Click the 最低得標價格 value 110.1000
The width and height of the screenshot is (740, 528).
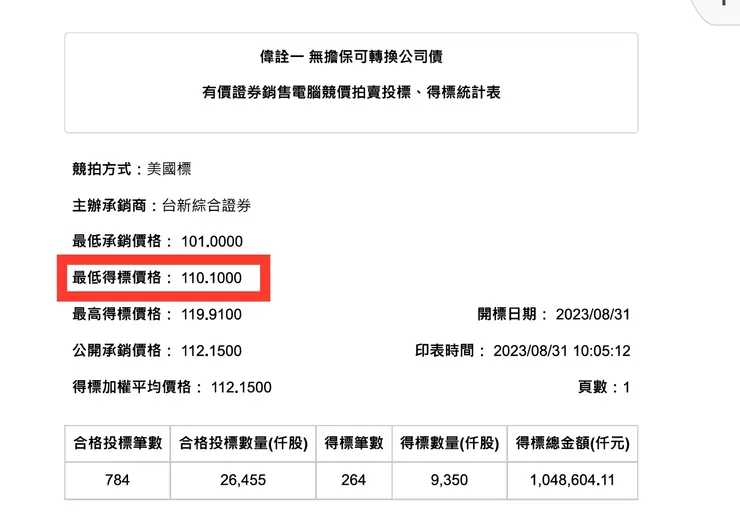coord(211,278)
